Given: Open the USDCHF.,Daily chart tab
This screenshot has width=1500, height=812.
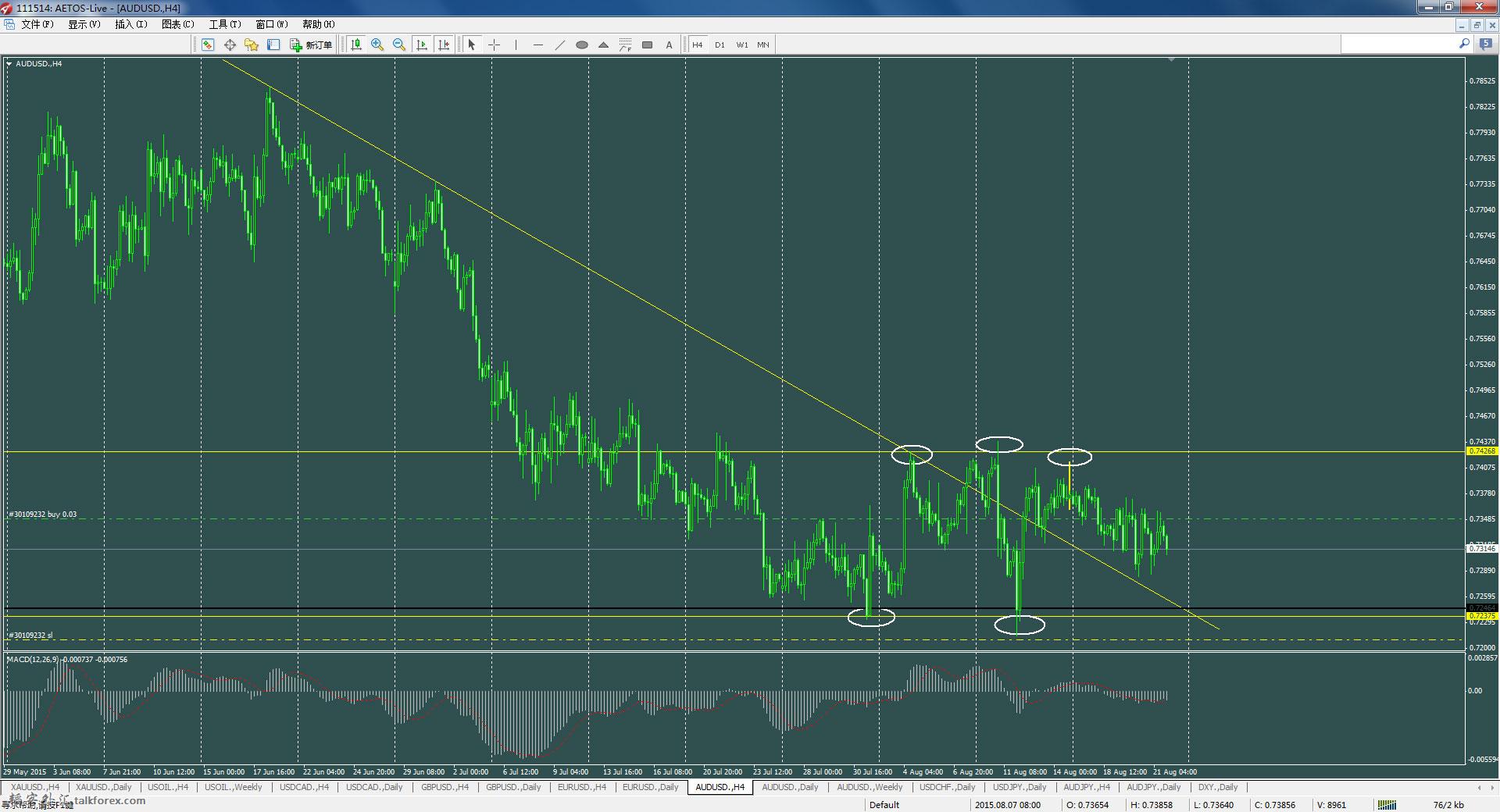Looking at the screenshot, I should coord(947,787).
